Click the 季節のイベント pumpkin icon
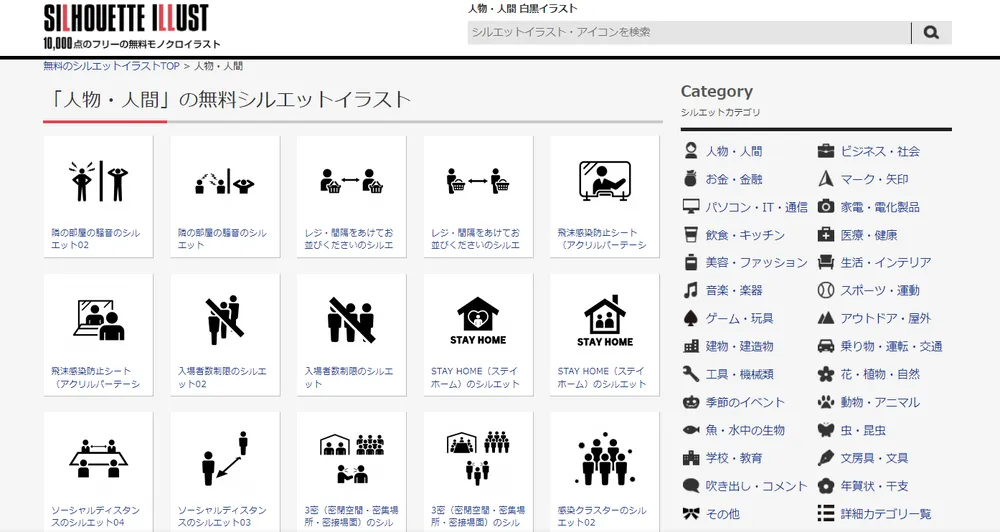The image size is (1000, 532). [691, 402]
